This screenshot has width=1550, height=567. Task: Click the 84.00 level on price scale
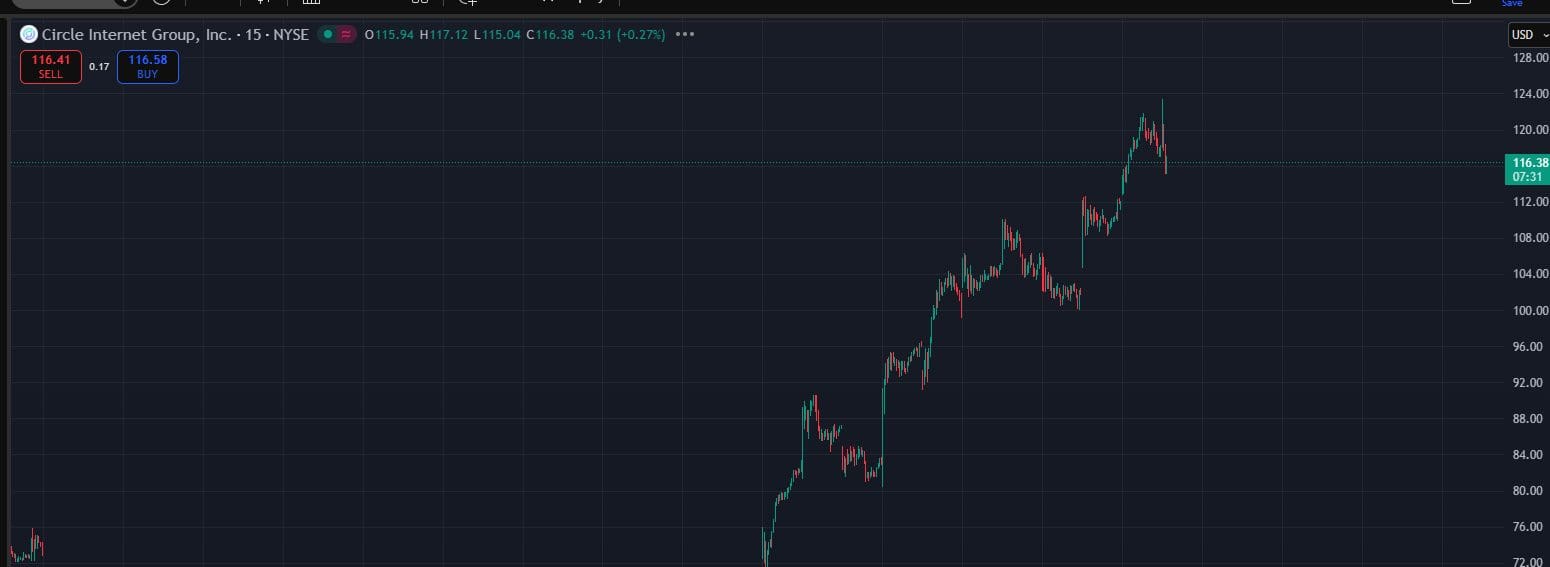pos(1530,455)
